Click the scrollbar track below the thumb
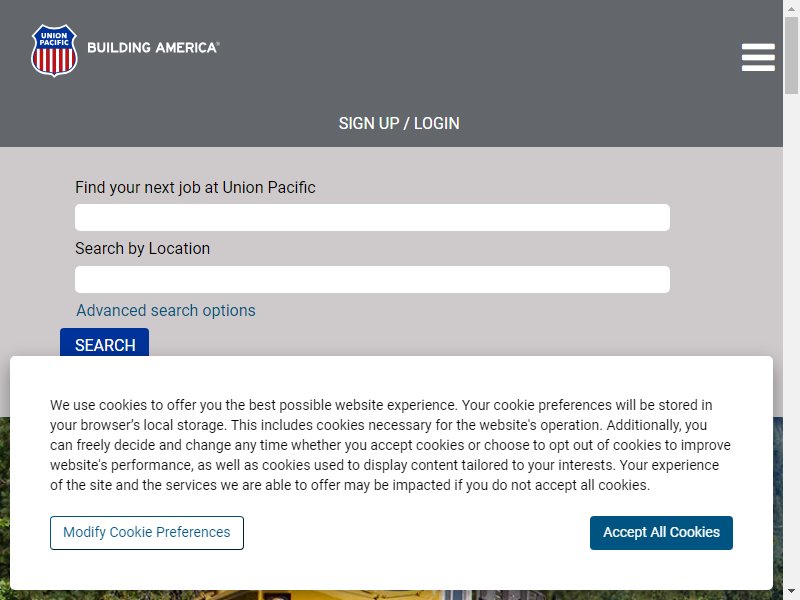The width and height of the screenshot is (800, 600). 791,337
